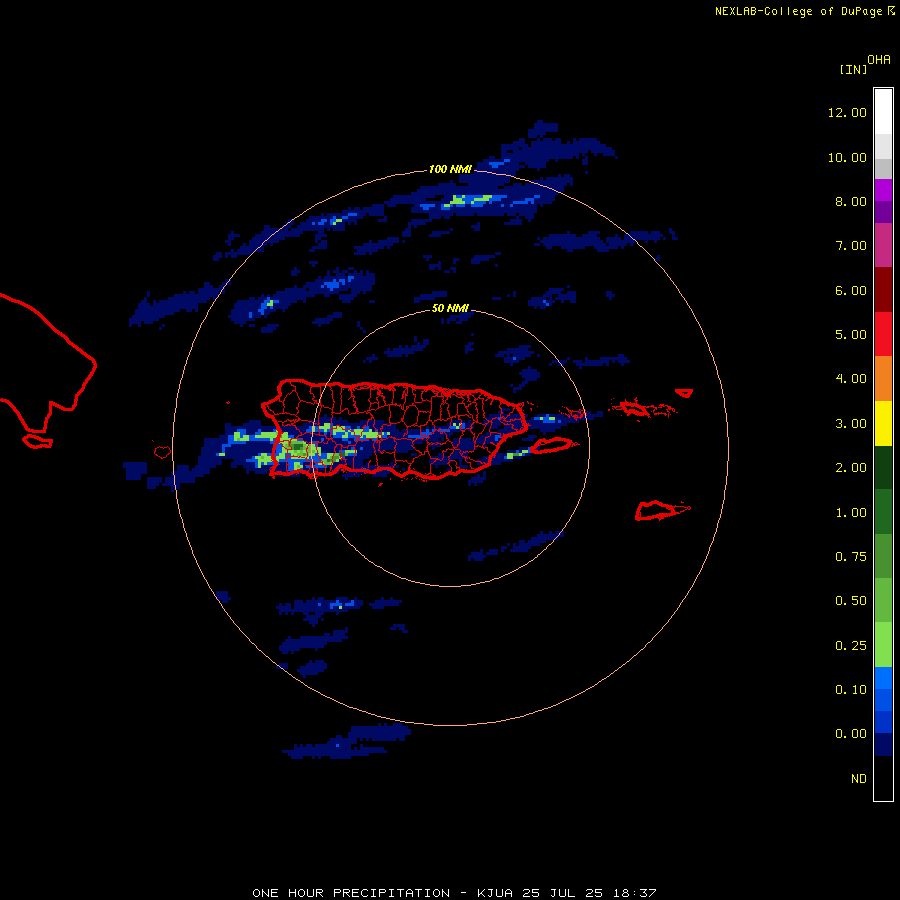
Task: Click the yellow 3.00 legend swatch
Action: pos(883,424)
